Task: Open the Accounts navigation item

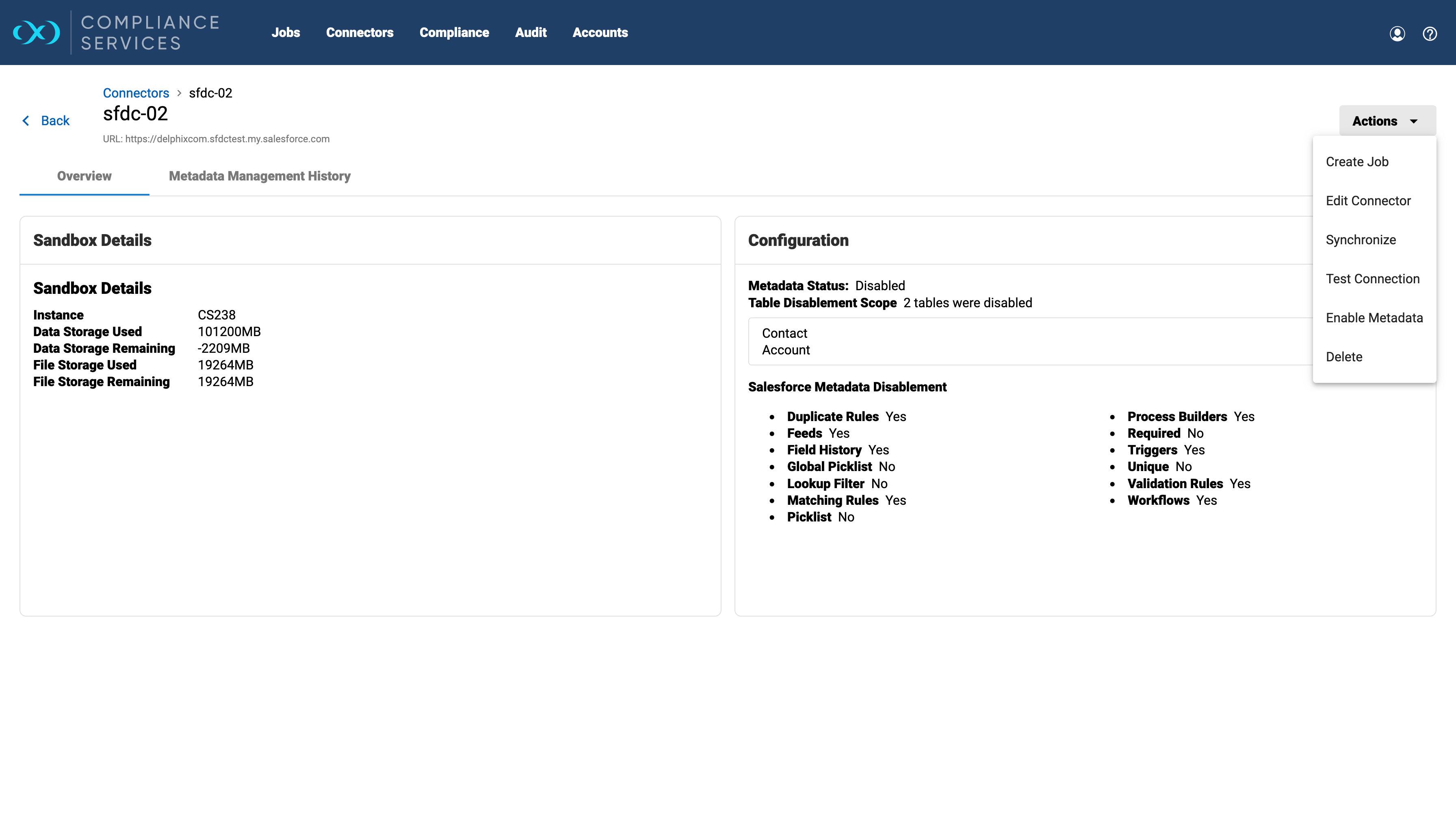Action: (600, 33)
